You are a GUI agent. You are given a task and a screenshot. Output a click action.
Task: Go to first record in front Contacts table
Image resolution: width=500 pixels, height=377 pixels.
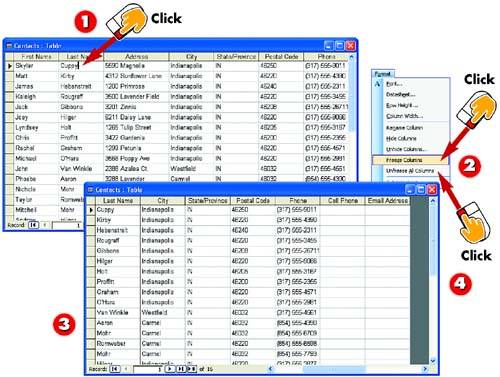115,369
